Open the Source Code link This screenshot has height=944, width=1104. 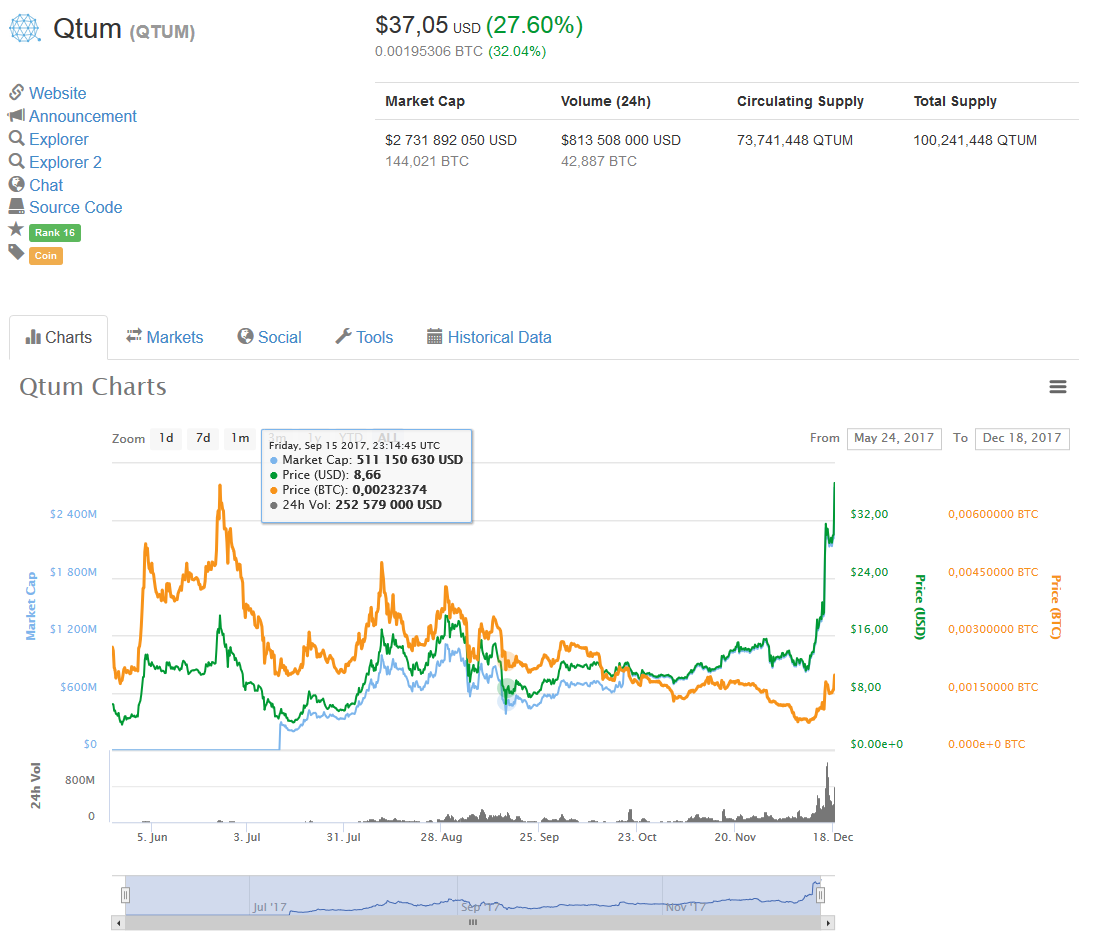coord(76,208)
